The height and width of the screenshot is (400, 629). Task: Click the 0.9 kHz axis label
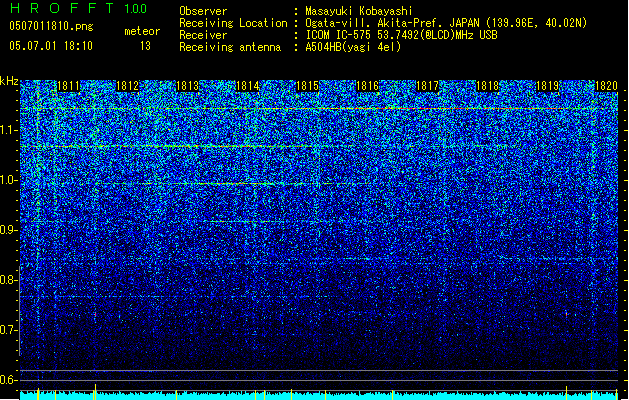(x=9, y=230)
